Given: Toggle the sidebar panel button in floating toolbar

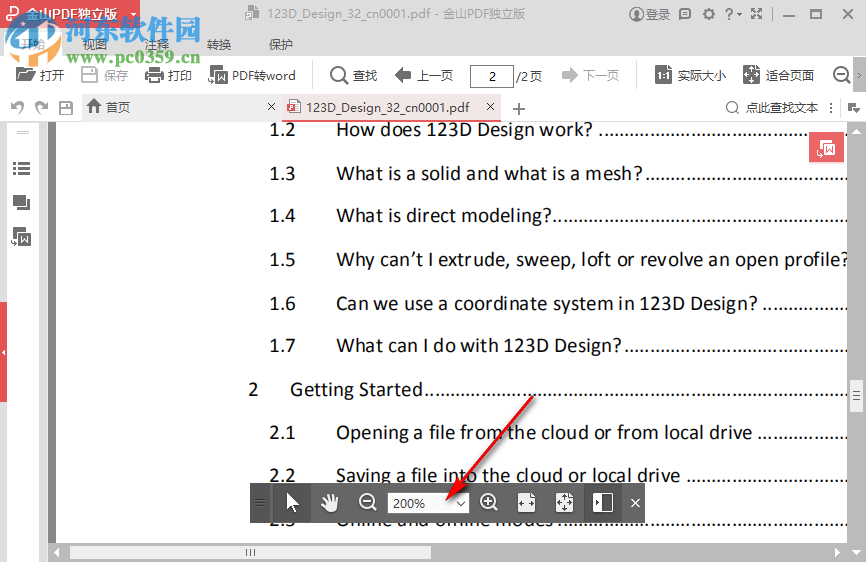Looking at the screenshot, I should pos(602,503).
